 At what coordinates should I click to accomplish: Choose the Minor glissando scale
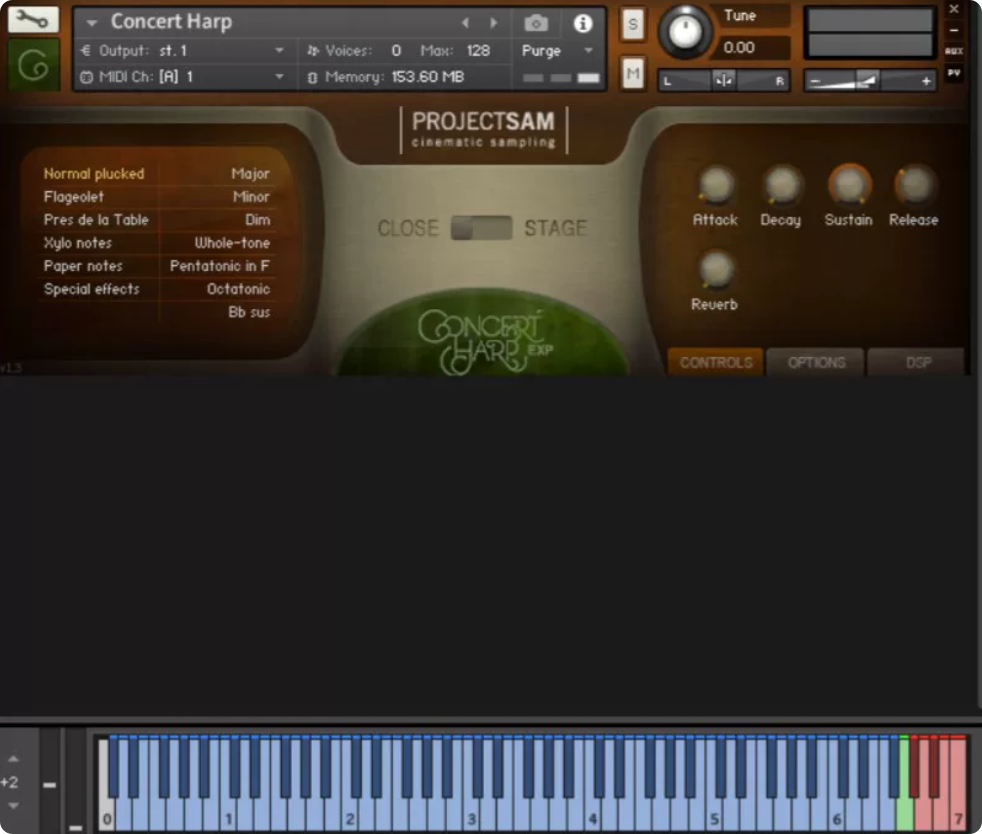pyautogui.click(x=251, y=197)
